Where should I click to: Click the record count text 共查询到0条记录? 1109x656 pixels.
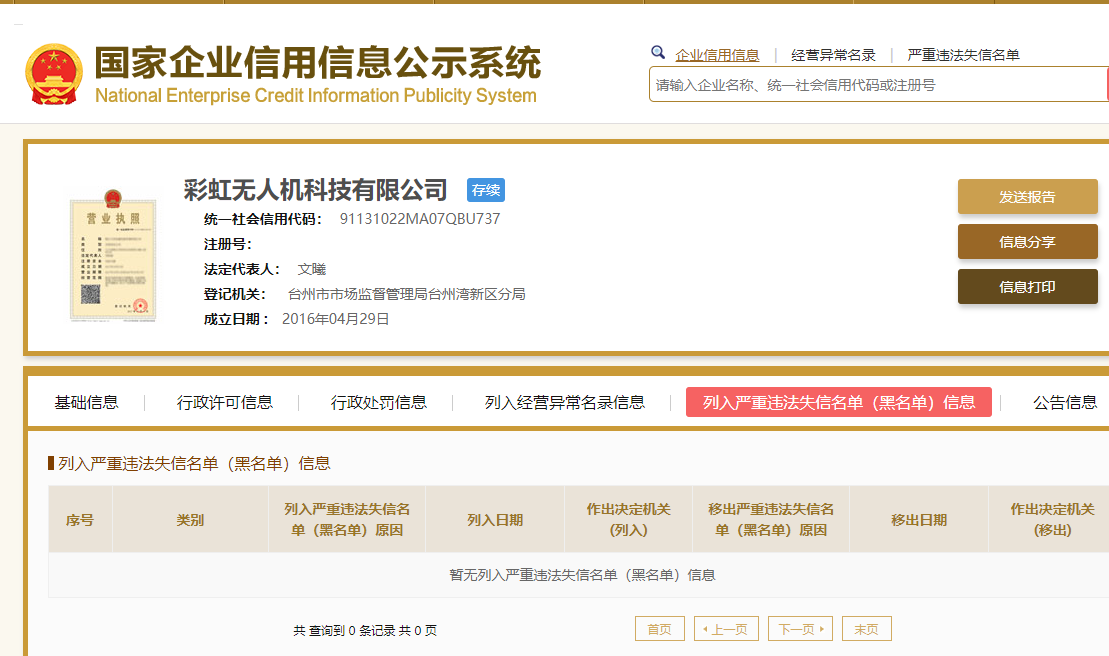click(x=344, y=630)
